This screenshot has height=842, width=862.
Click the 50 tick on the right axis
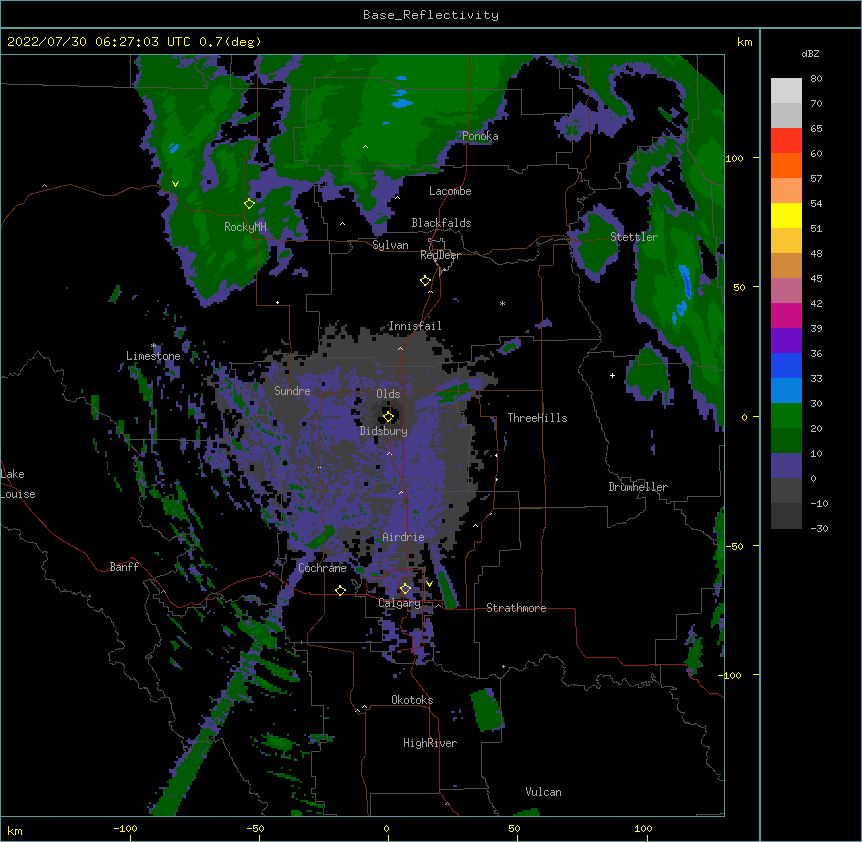pyautogui.click(x=739, y=287)
